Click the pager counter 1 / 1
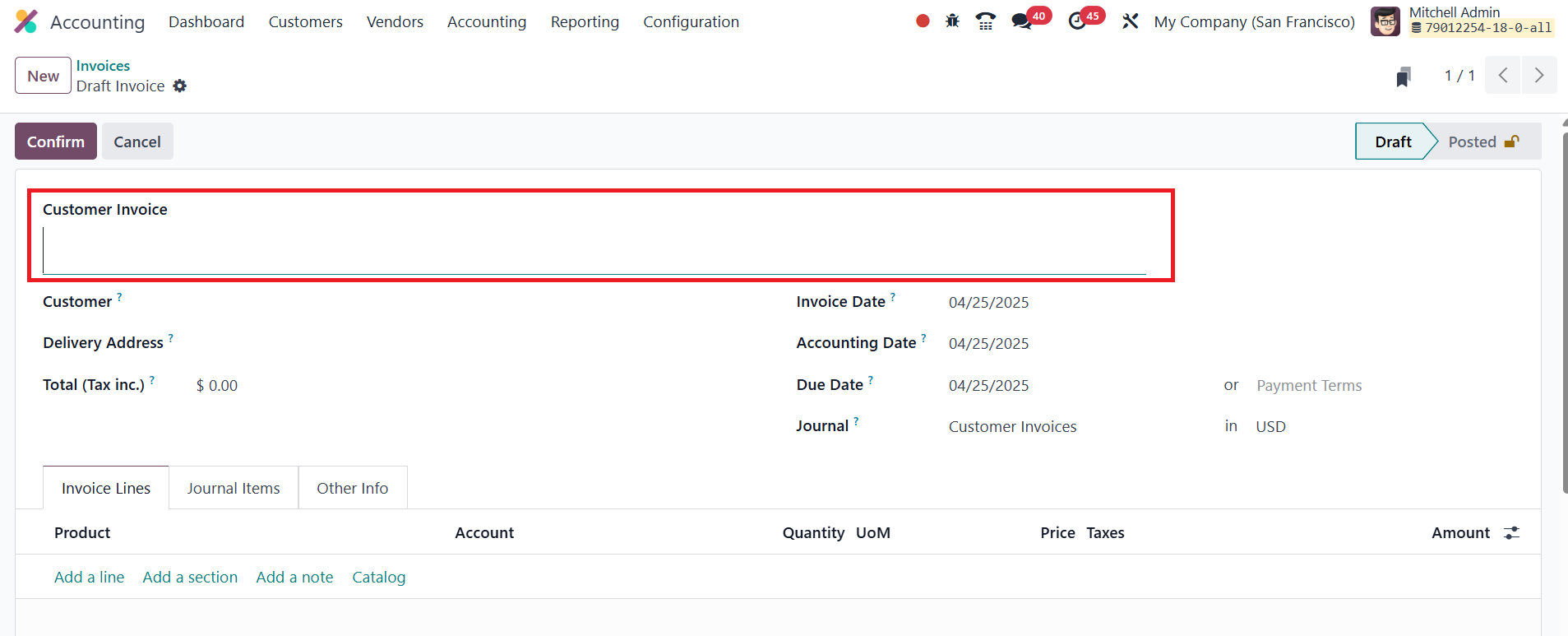The width and height of the screenshot is (1568, 636). pyautogui.click(x=1459, y=76)
